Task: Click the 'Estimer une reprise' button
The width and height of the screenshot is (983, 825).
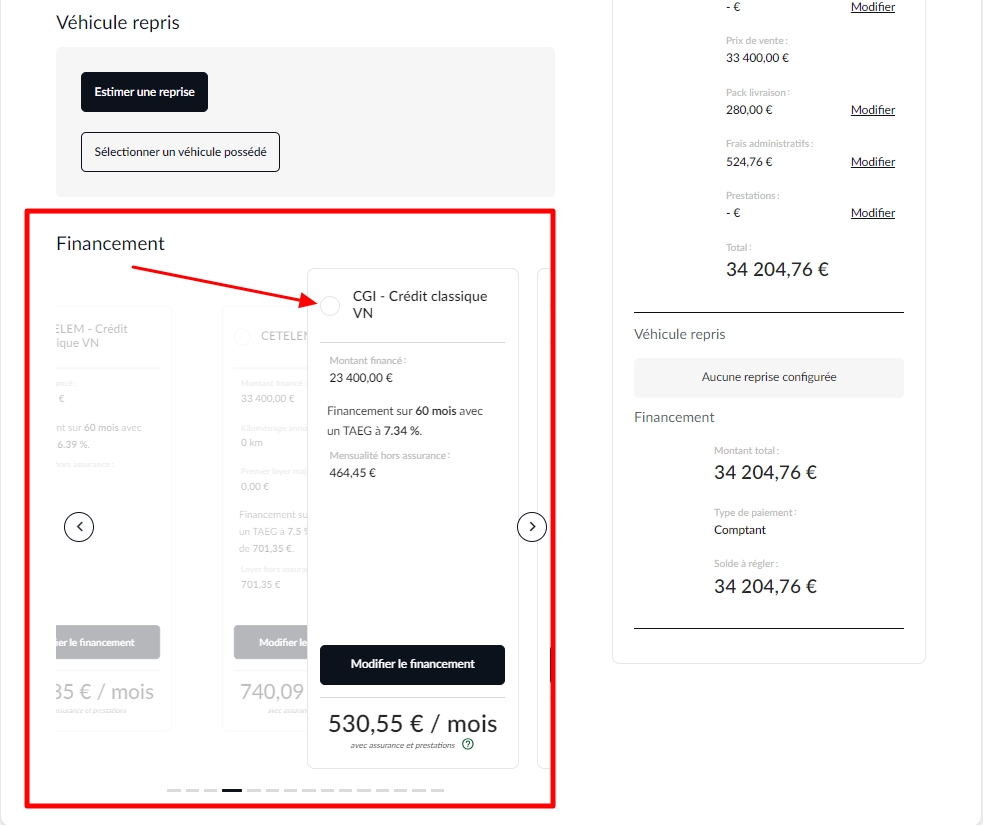Action: [144, 92]
